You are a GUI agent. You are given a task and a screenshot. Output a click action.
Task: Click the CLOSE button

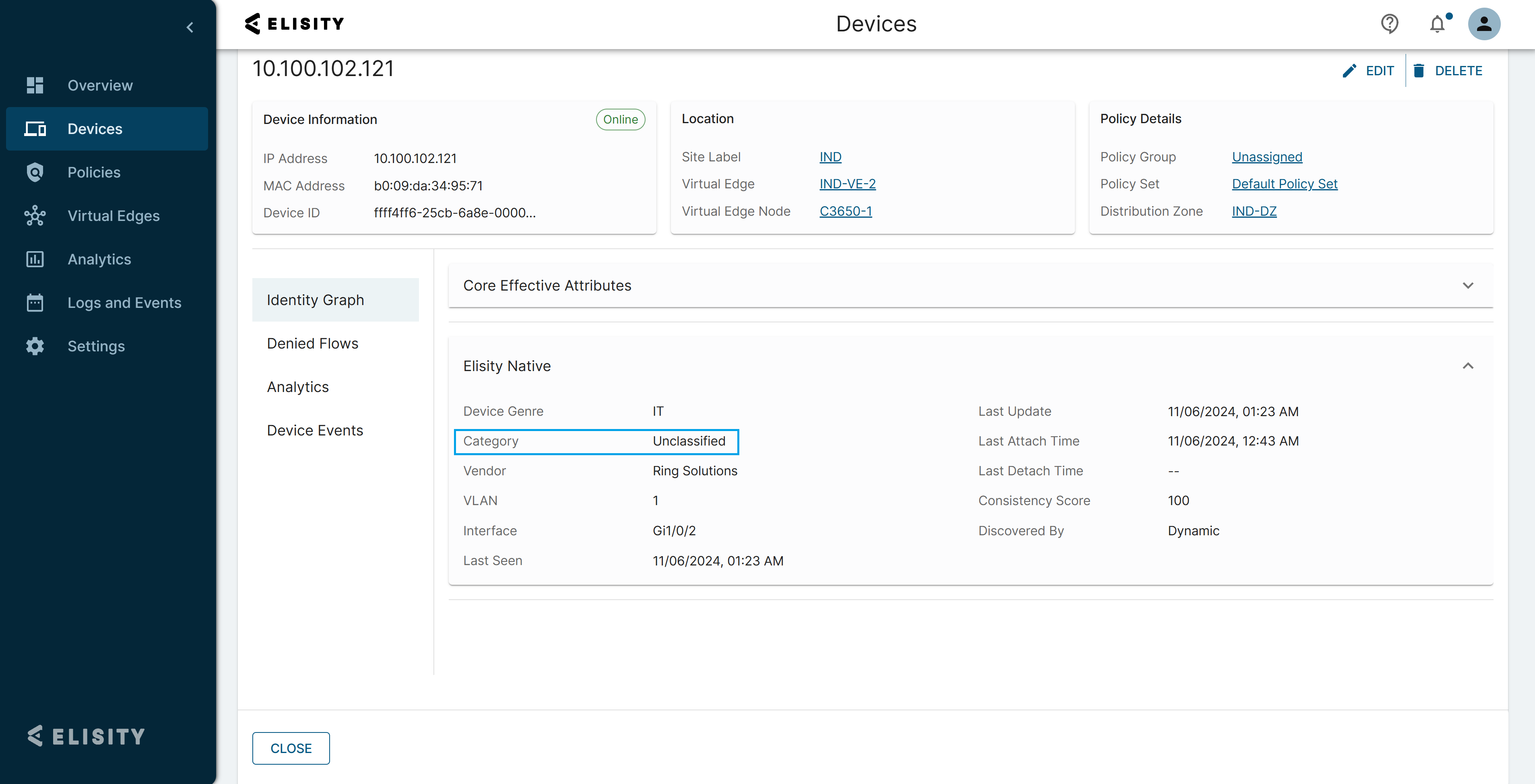point(291,748)
